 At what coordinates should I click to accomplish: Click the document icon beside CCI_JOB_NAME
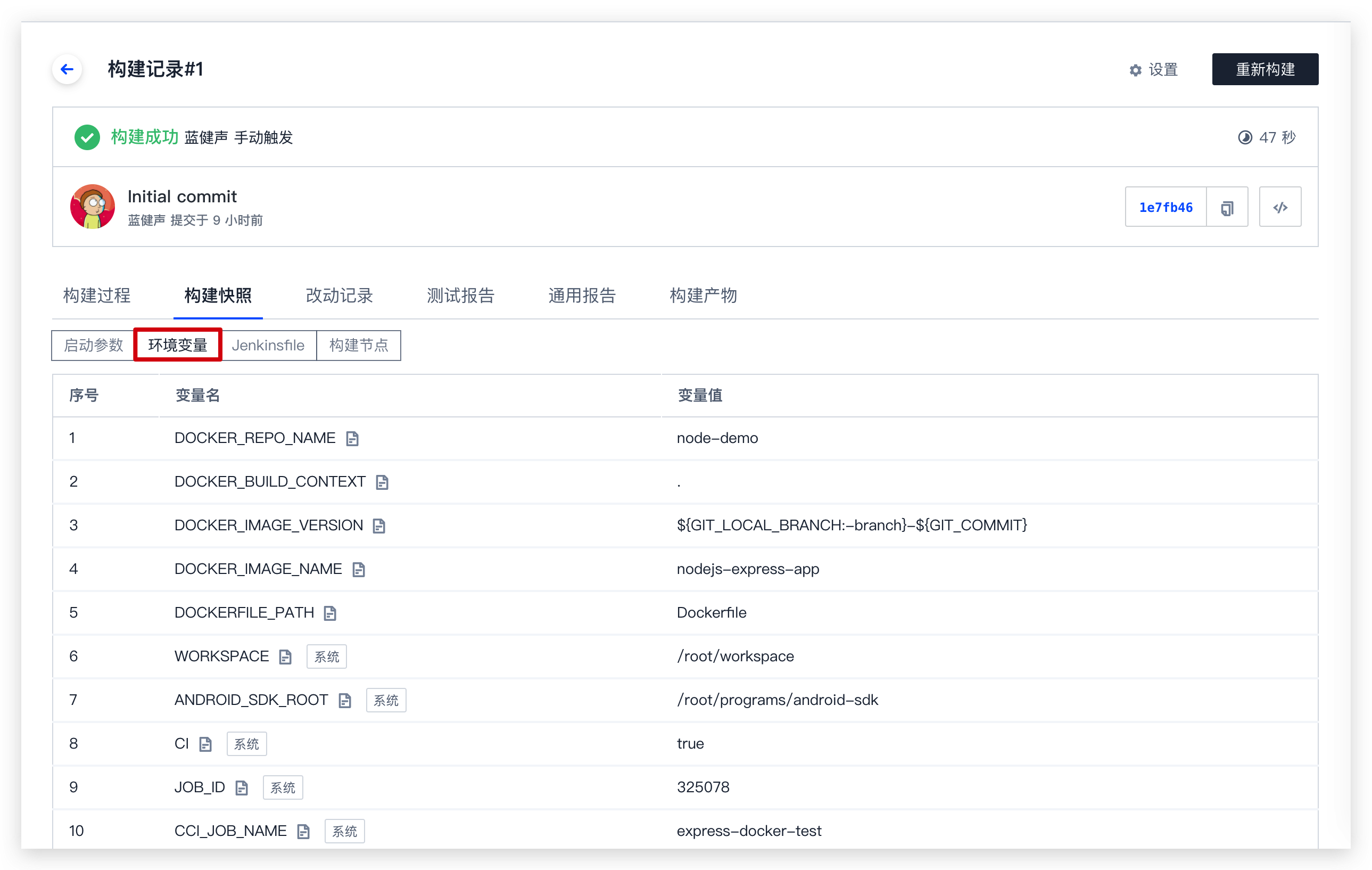(304, 831)
